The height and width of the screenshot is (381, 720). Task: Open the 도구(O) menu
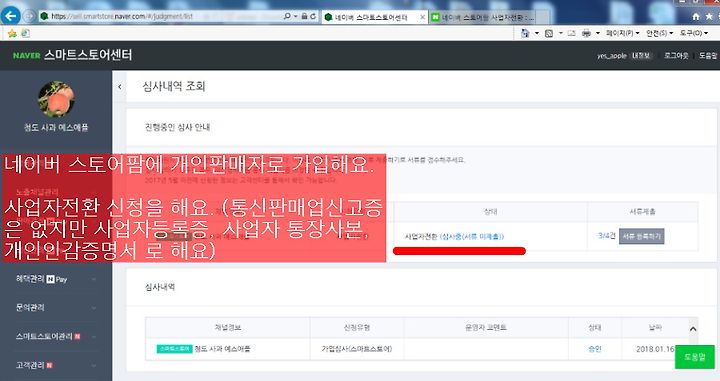(x=693, y=33)
